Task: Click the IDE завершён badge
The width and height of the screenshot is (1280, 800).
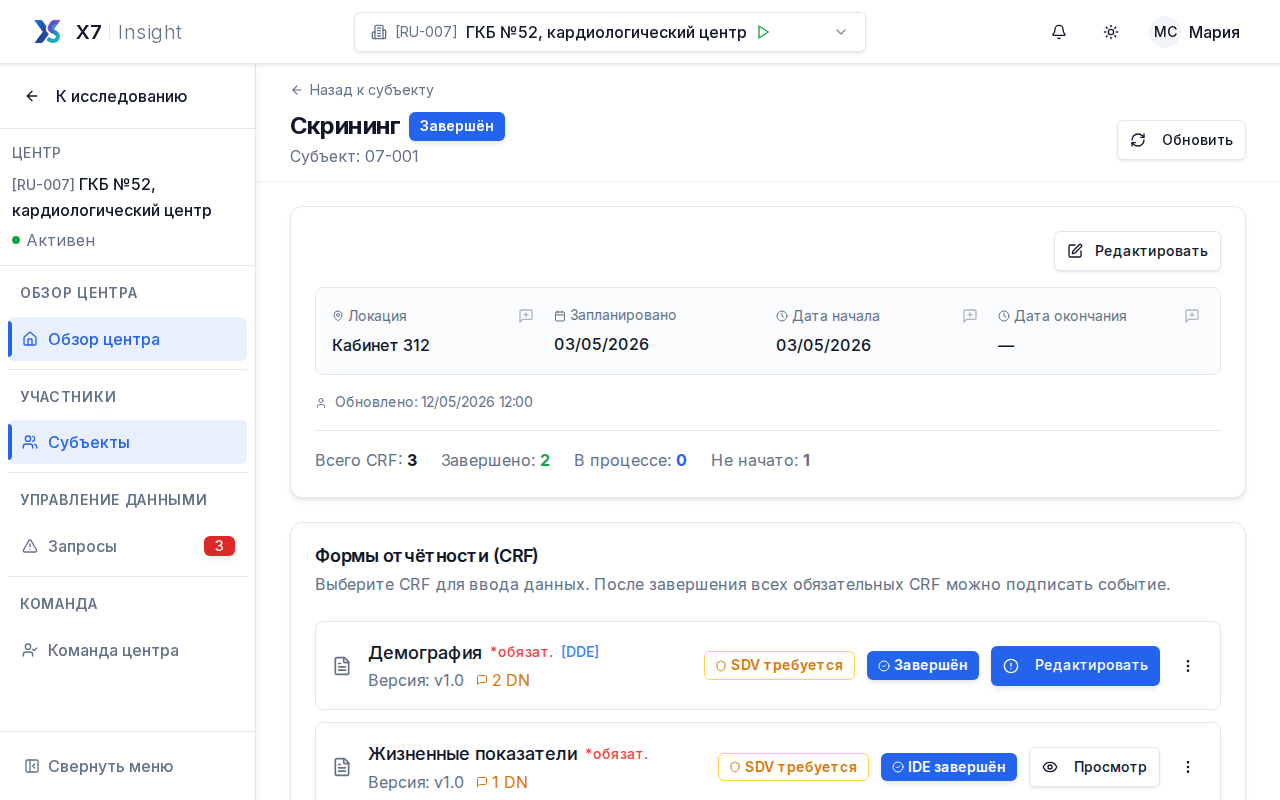Action: point(949,767)
